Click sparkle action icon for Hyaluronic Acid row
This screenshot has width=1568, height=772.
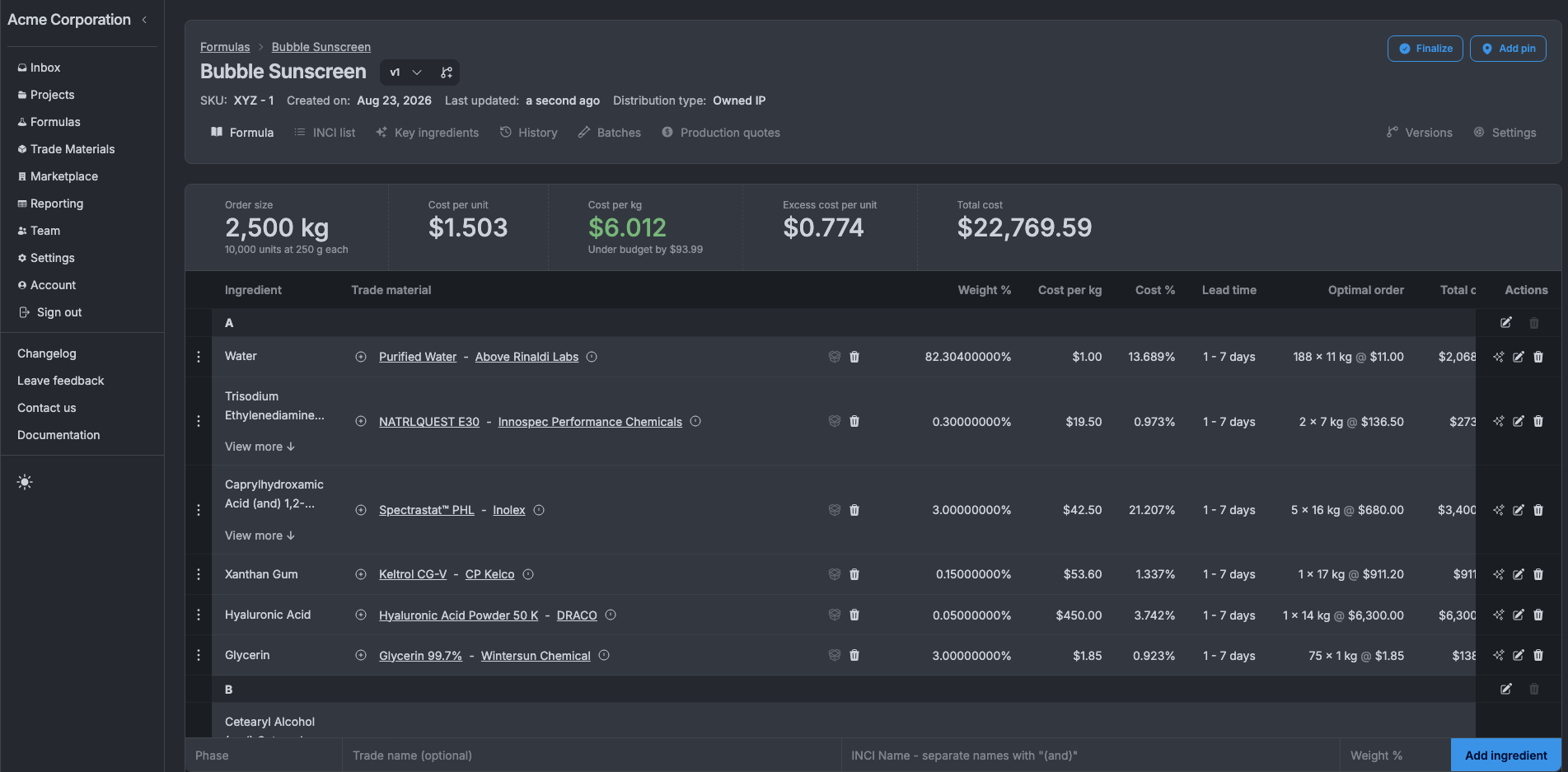click(x=1499, y=615)
